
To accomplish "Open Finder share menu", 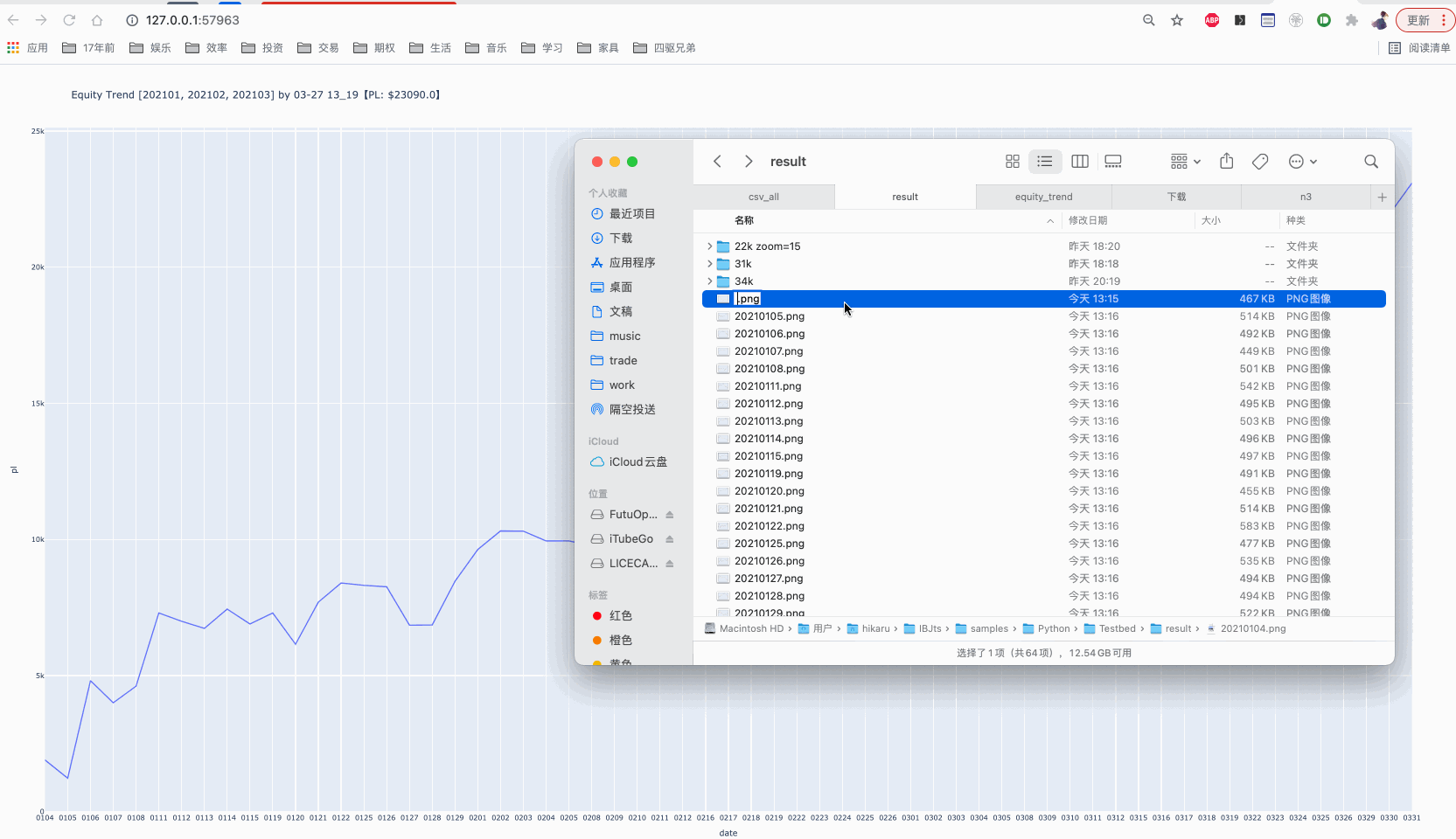I will 1227,162.
